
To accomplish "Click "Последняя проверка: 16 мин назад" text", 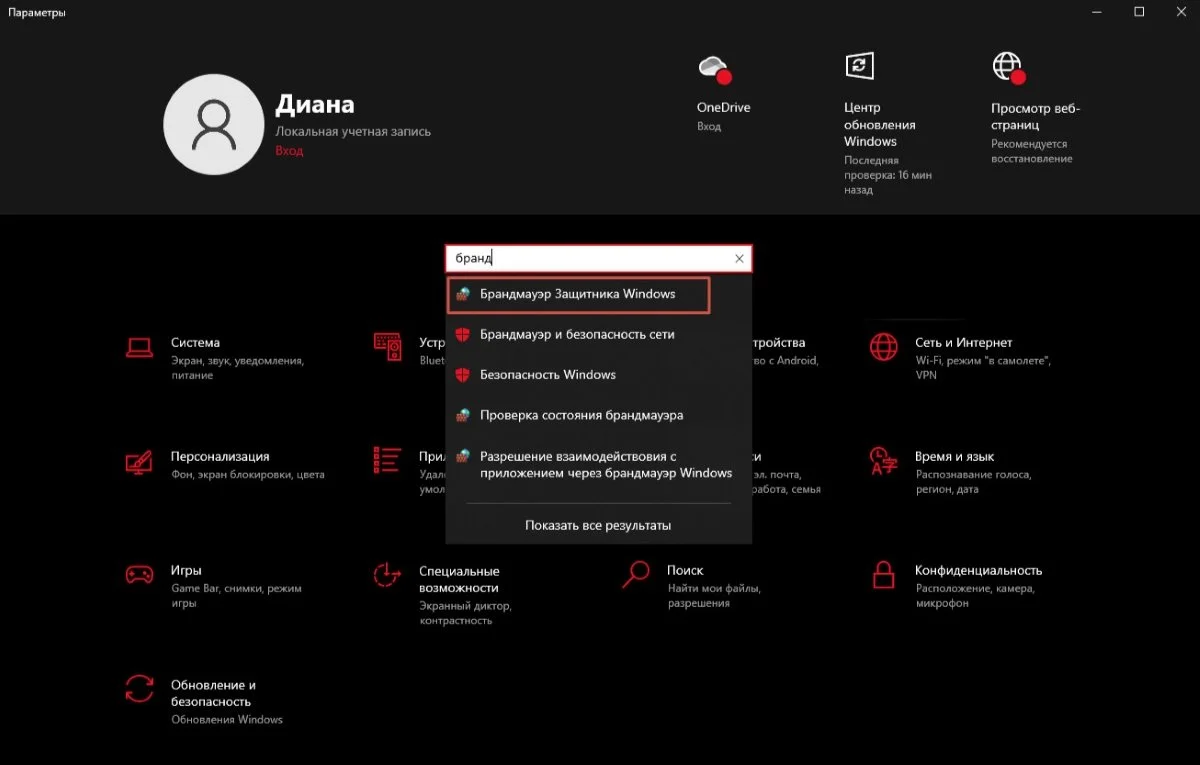I will click(887, 175).
